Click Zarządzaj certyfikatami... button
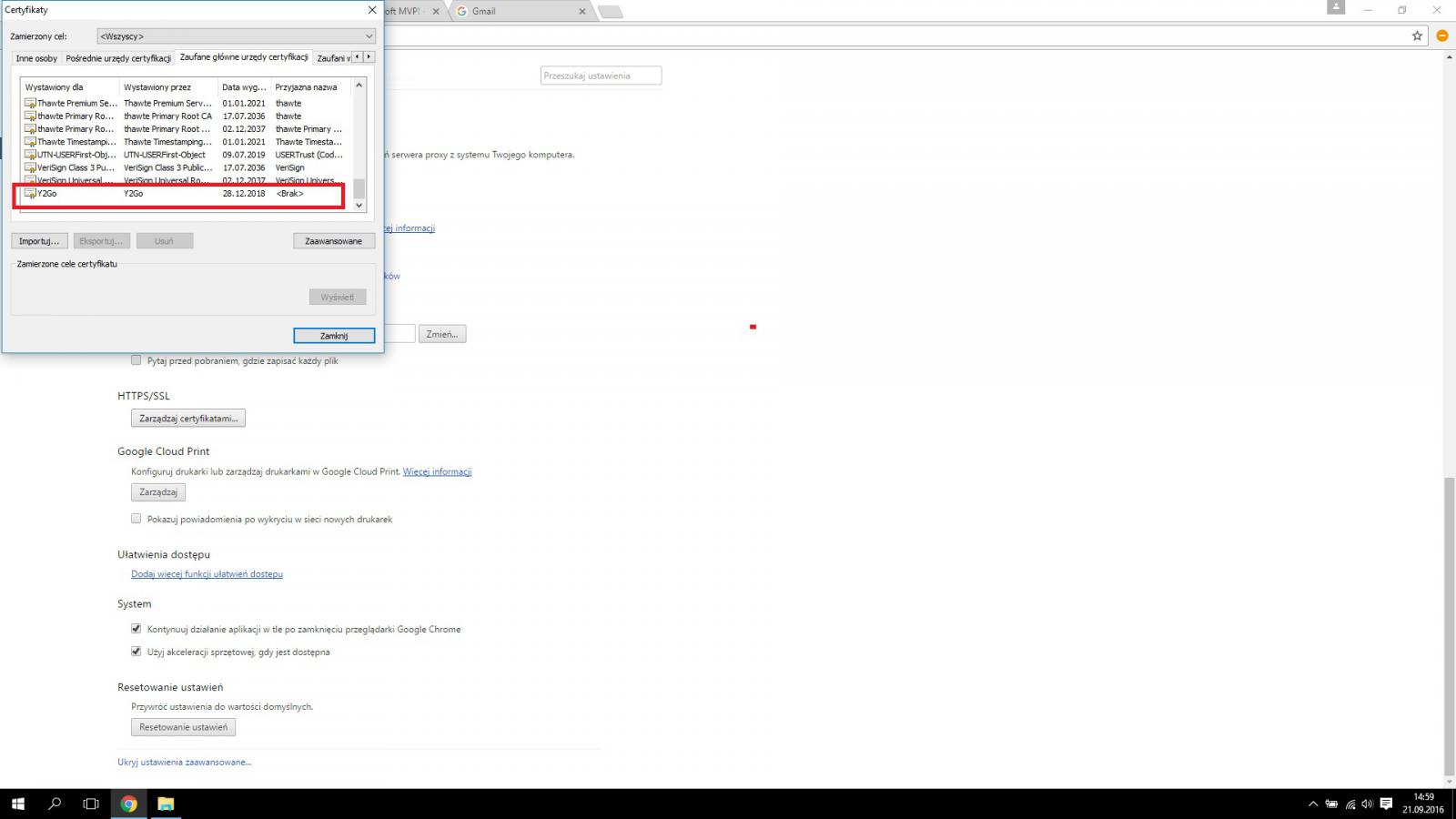Viewport: 1456px width, 819px height. tap(188, 419)
